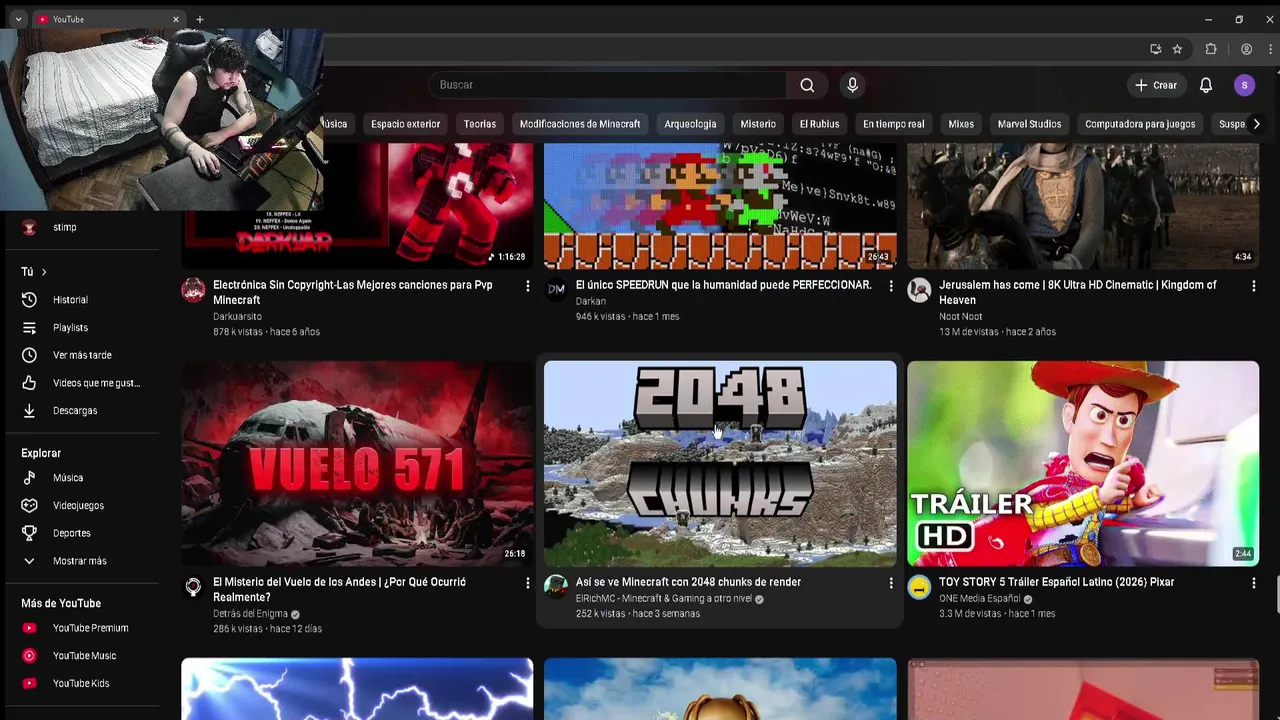Play the Mario speedrun thumbnail

(x=720, y=206)
